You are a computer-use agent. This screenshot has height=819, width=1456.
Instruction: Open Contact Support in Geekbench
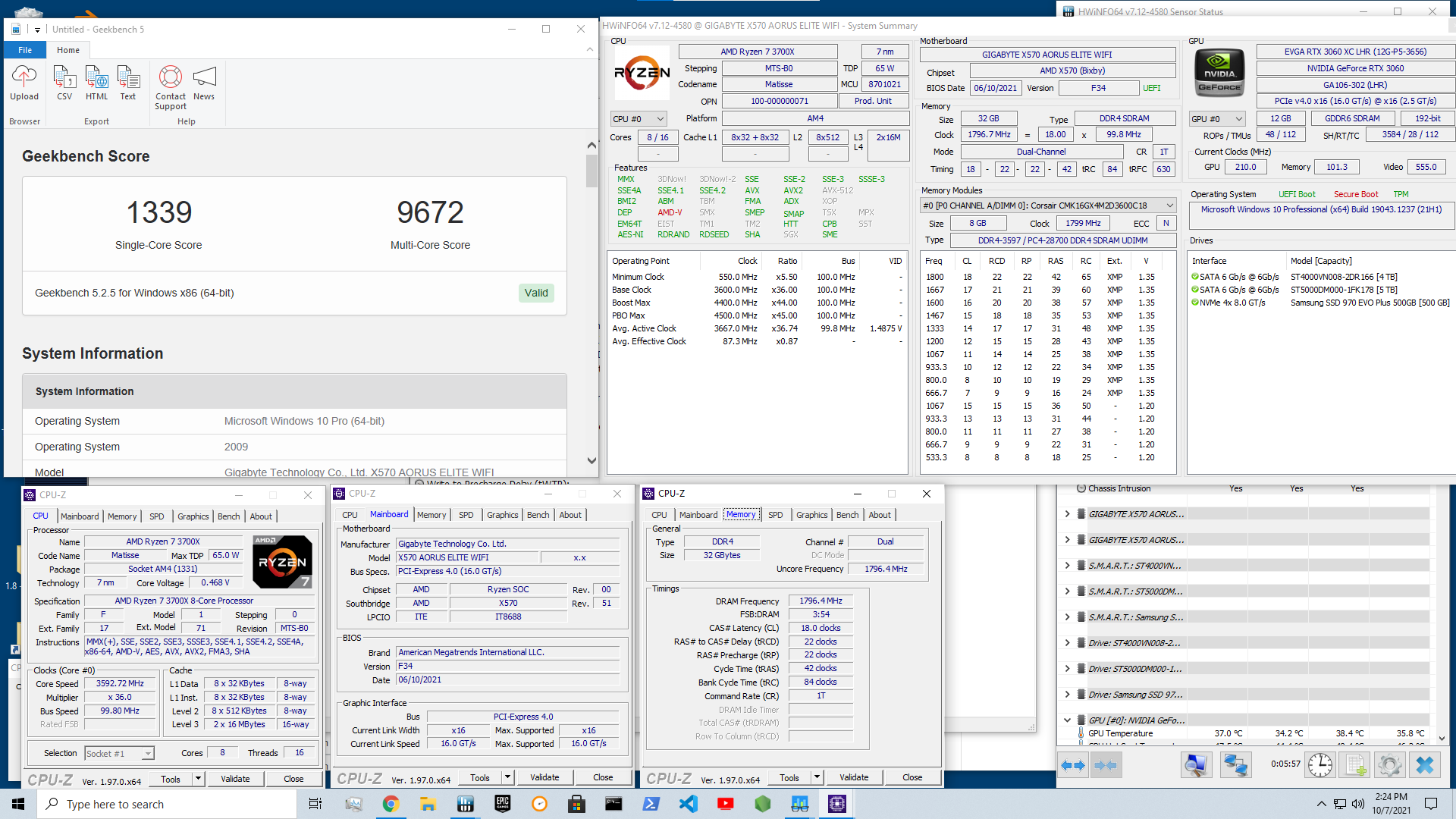pos(171,87)
